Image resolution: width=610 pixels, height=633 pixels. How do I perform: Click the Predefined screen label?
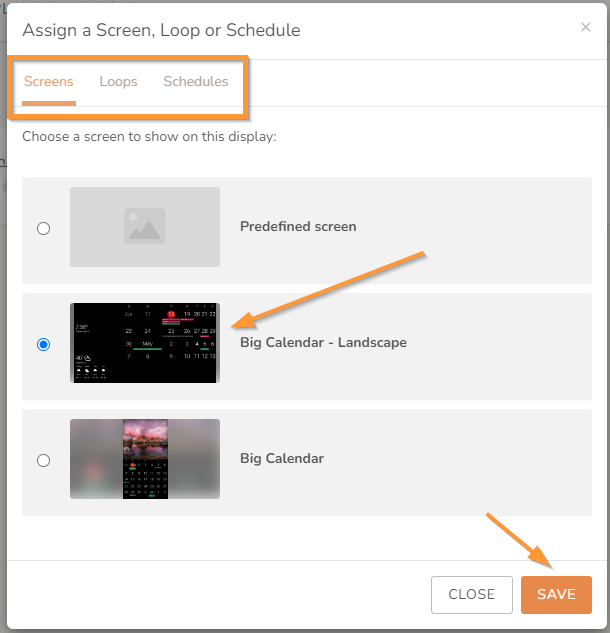click(298, 226)
